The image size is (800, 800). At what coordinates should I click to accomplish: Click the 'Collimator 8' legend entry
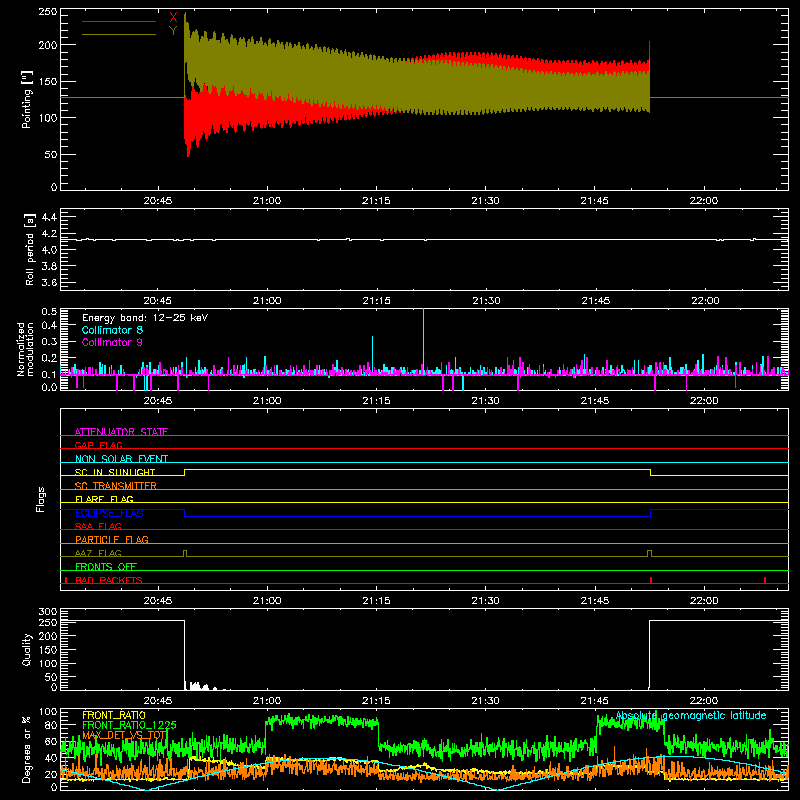tap(112, 330)
